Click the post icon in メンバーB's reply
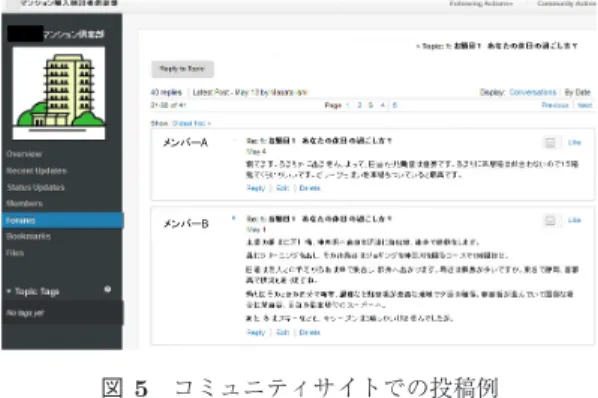 (x=550, y=221)
